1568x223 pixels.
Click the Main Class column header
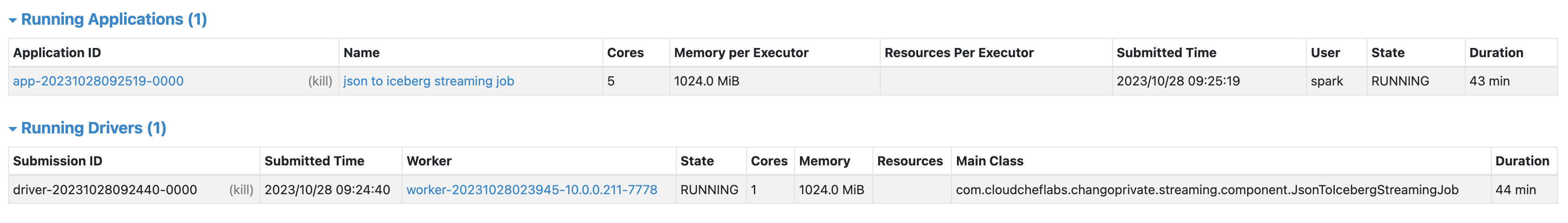click(x=990, y=161)
